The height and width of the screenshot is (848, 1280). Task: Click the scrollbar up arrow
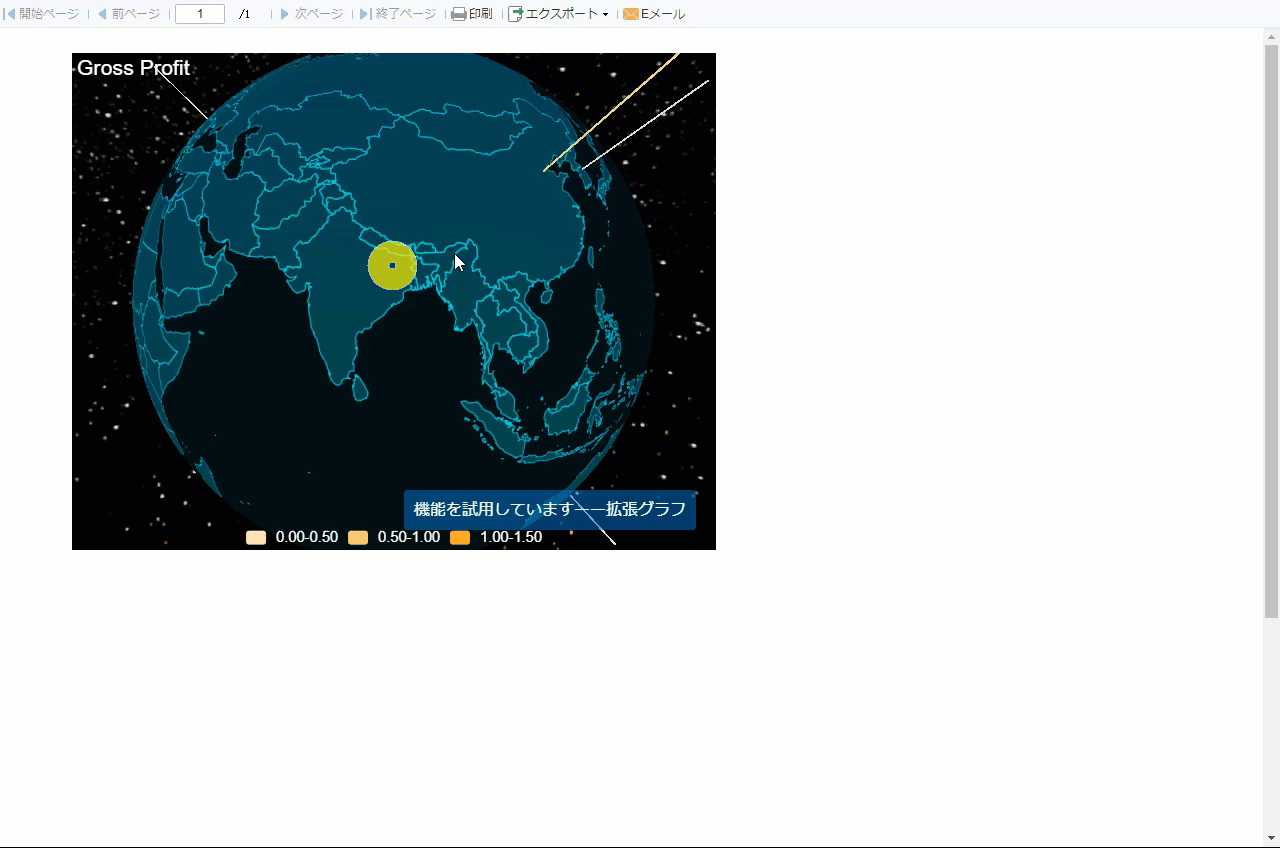pyautogui.click(x=1272, y=36)
